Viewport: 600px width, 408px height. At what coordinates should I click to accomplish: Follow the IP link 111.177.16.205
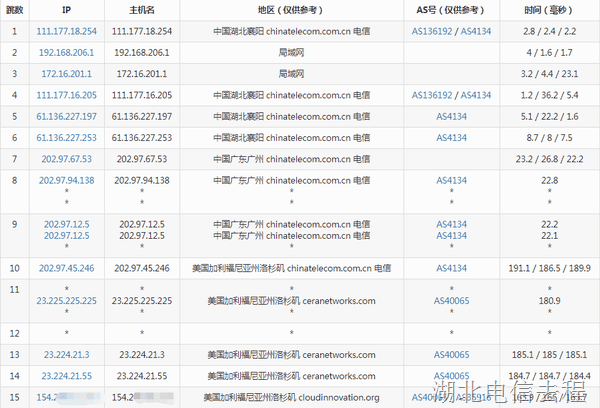tap(67, 95)
